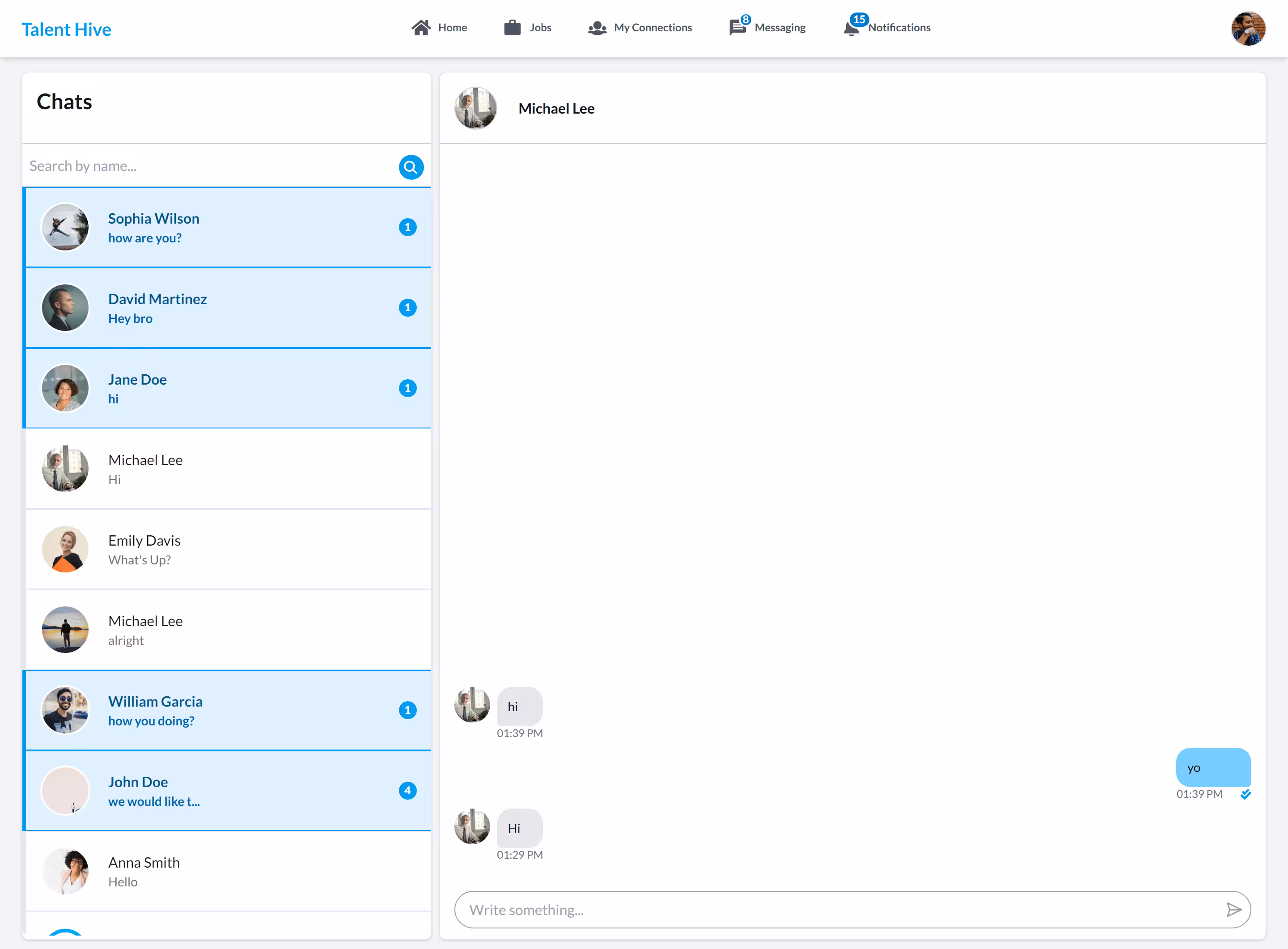Open the Messaging menu item

point(767,27)
